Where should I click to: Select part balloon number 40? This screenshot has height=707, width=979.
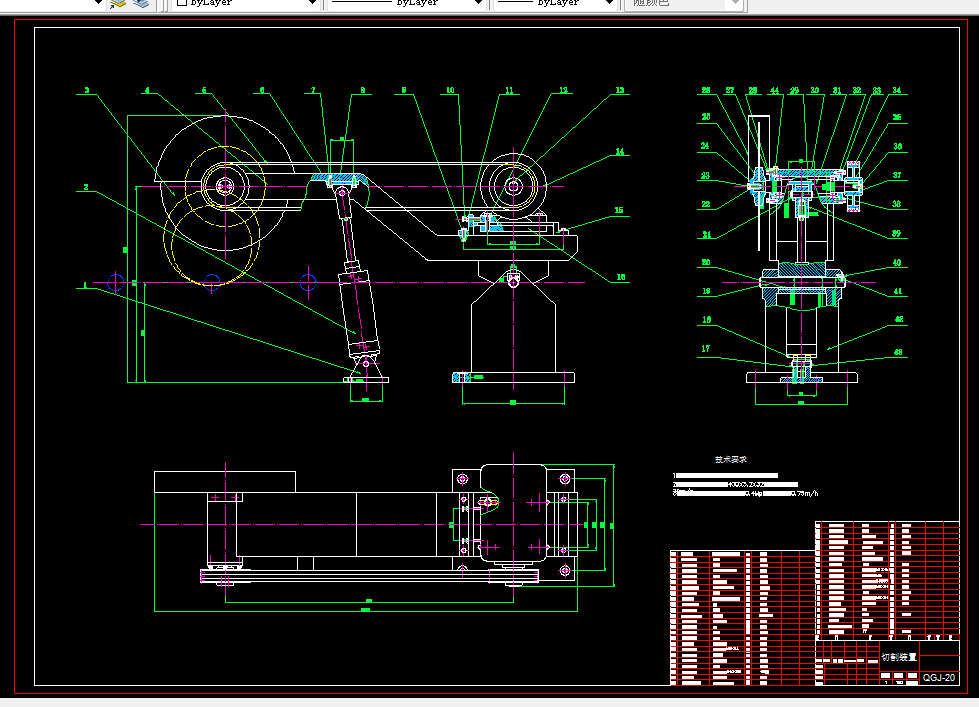(x=897, y=262)
